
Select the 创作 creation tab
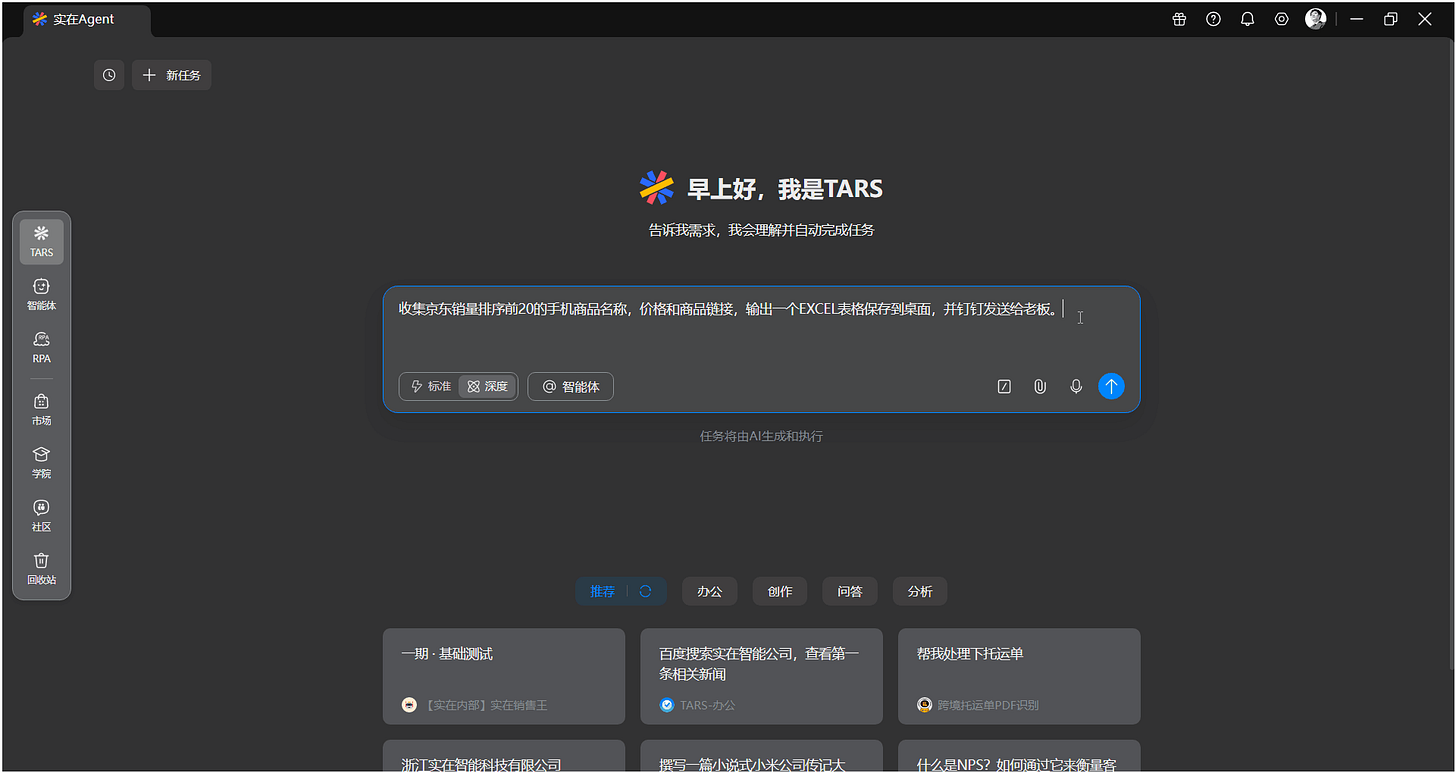coord(780,591)
